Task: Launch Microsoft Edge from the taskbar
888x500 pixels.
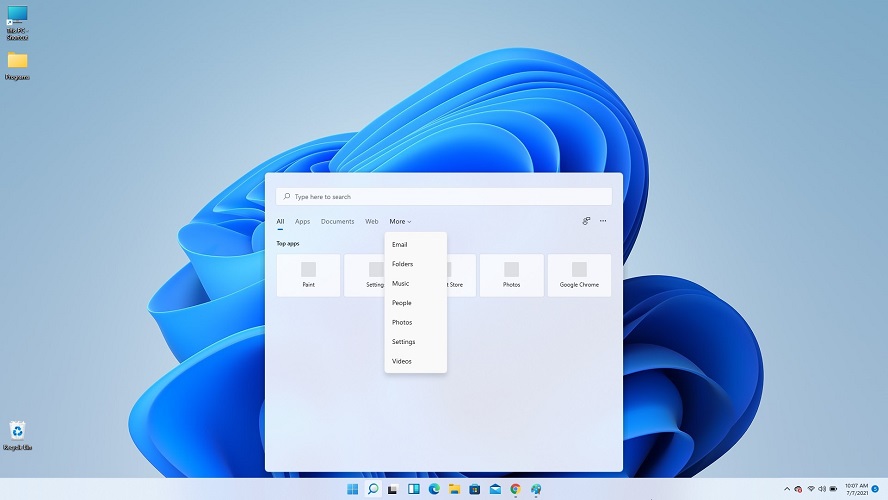Action: (434, 489)
